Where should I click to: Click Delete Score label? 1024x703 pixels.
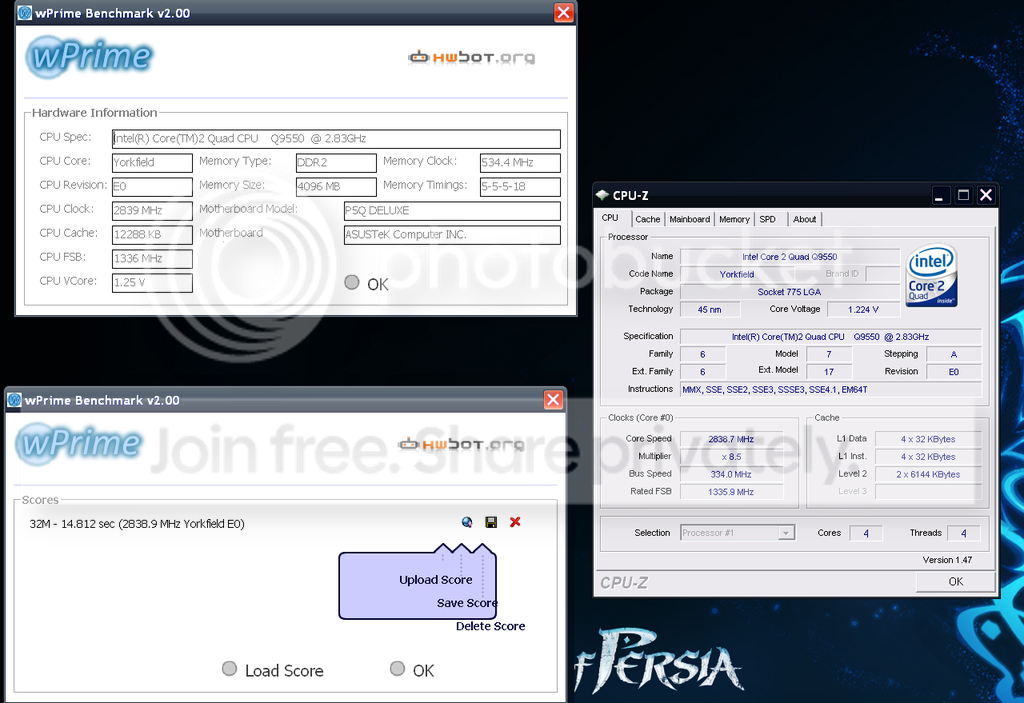point(490,626)
